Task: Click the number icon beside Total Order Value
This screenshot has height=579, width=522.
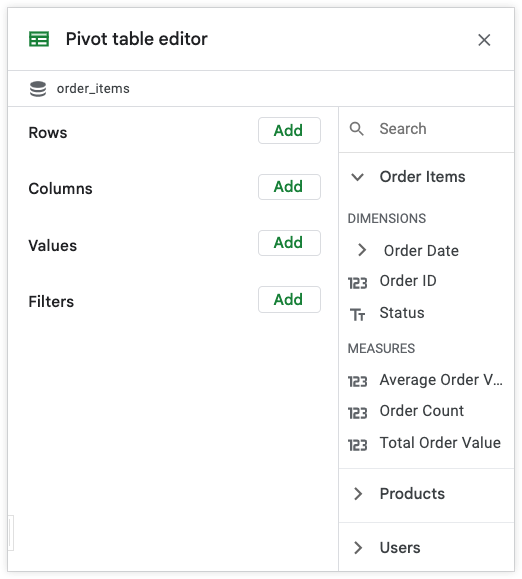Action: pyautogui.click(x=357, y=445)
